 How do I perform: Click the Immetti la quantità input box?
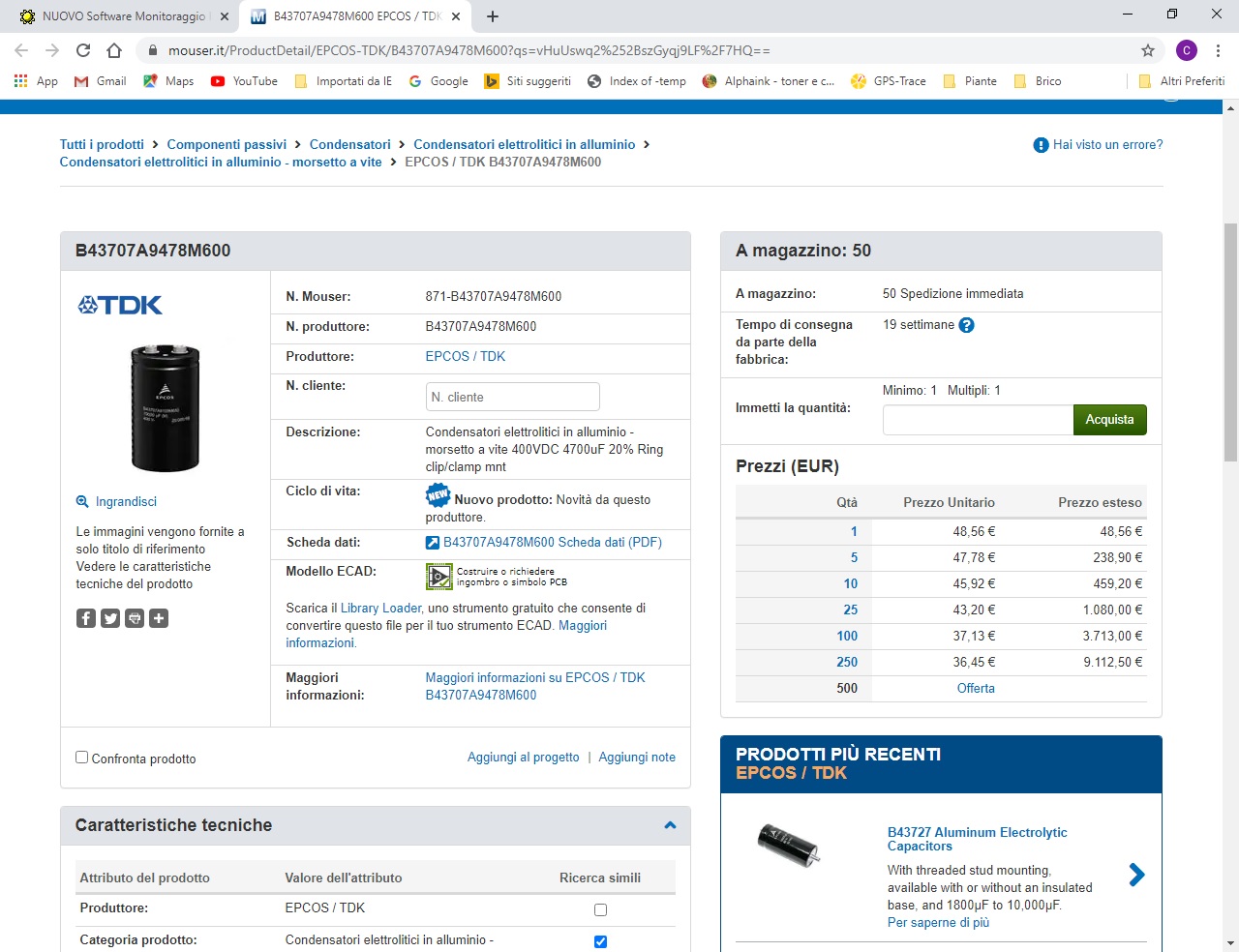pyautogui.click(x=978, y=420)
